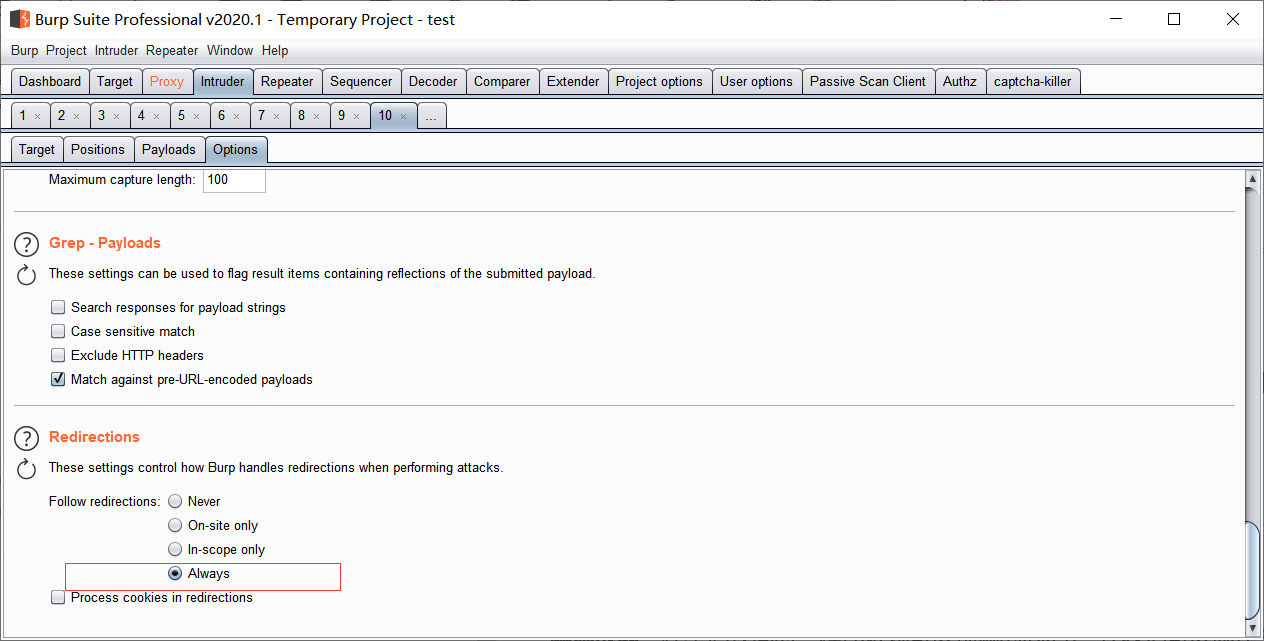The height and width of the screenshot is (641, 1264).
Task: Switch to the Proxy tab
Action: click(x=167, y=82)
